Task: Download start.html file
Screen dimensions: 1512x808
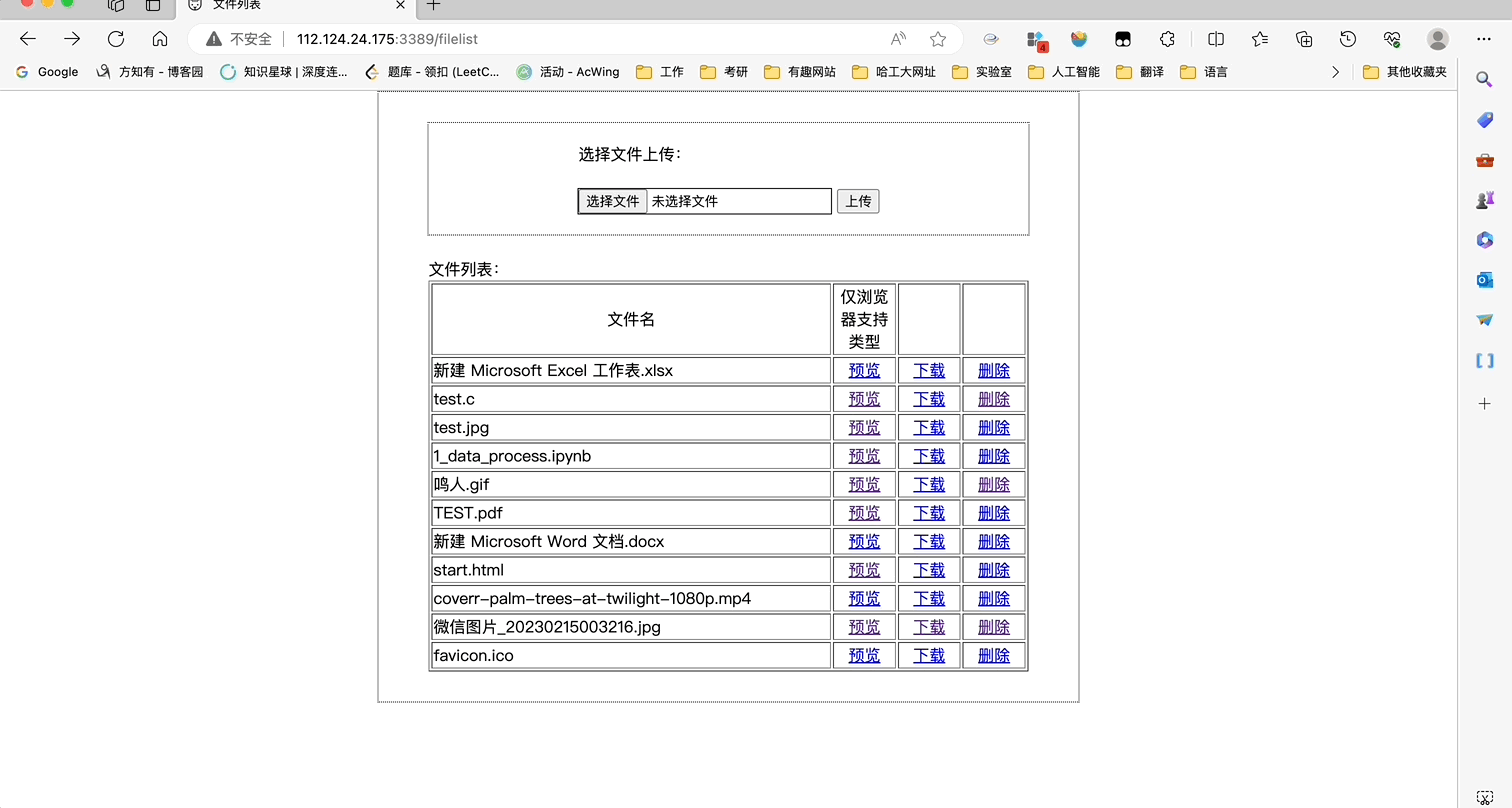Action: [x=929, y=570]
